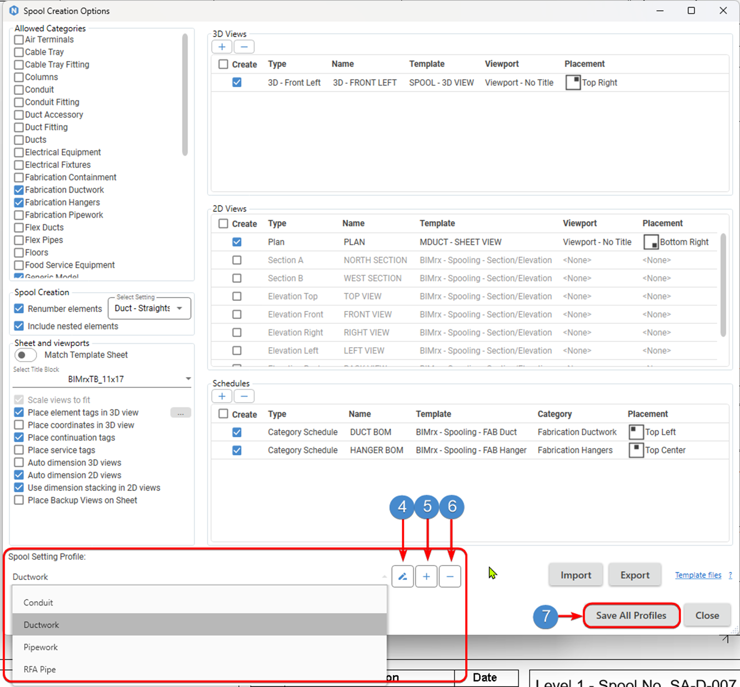
Task: Remove selected schedule row
Action: pyautogui.click(x=244, y=396)
